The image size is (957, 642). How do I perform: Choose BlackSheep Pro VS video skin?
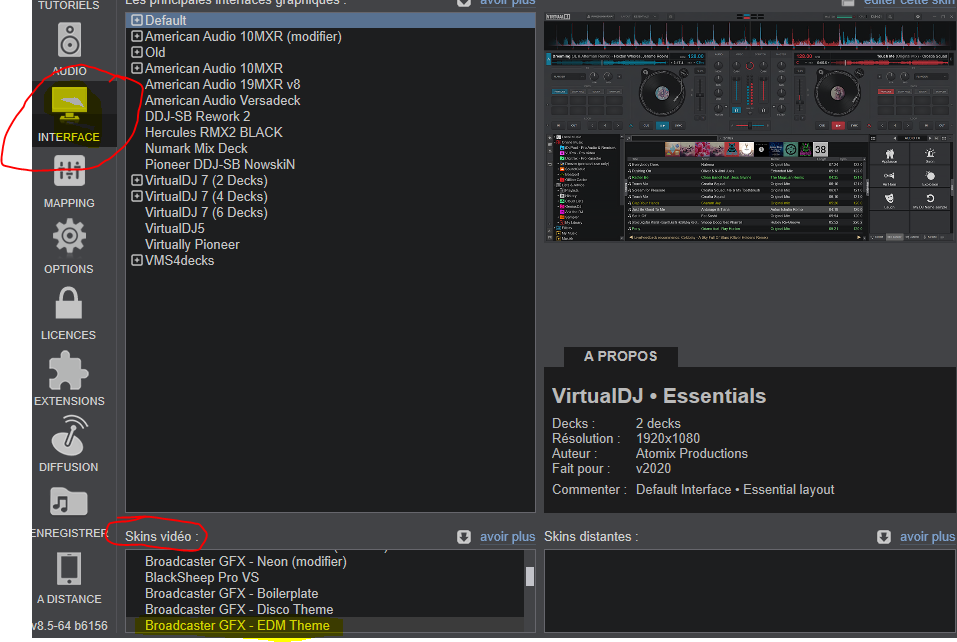pyautogui.click(x=201, y=577)
